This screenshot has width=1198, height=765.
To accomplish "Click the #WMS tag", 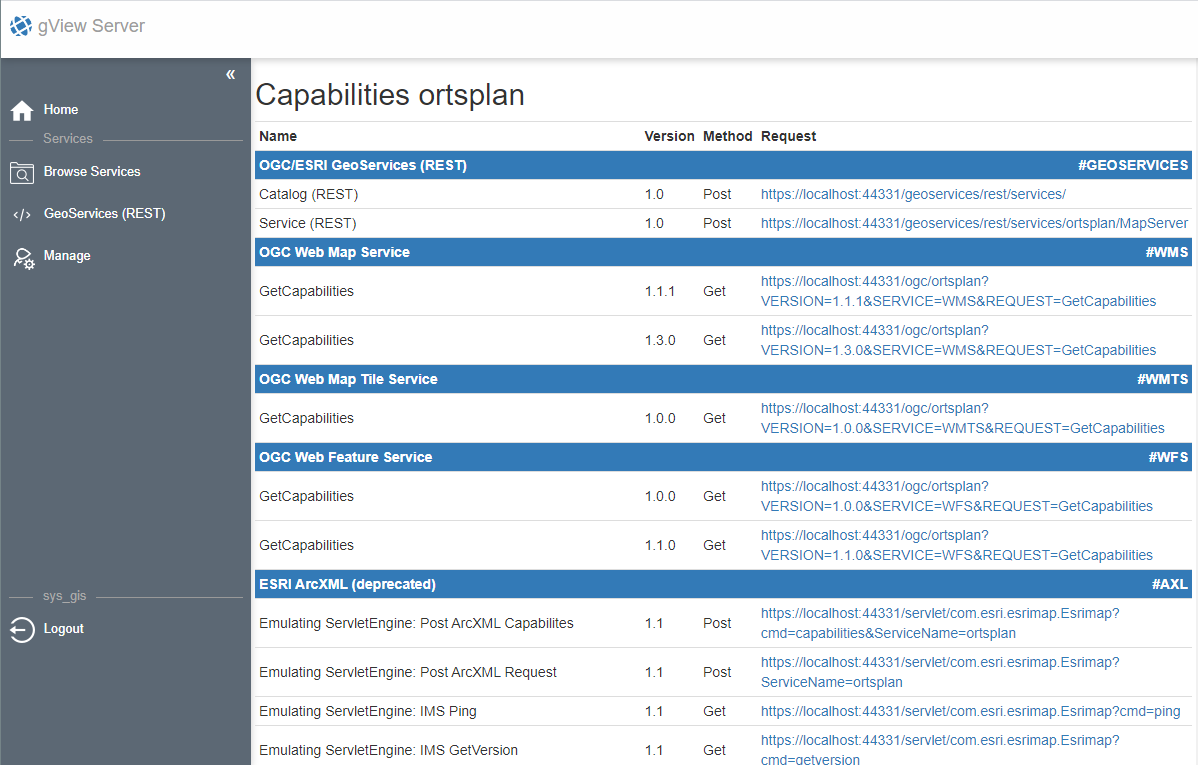I will (1167, 252).
